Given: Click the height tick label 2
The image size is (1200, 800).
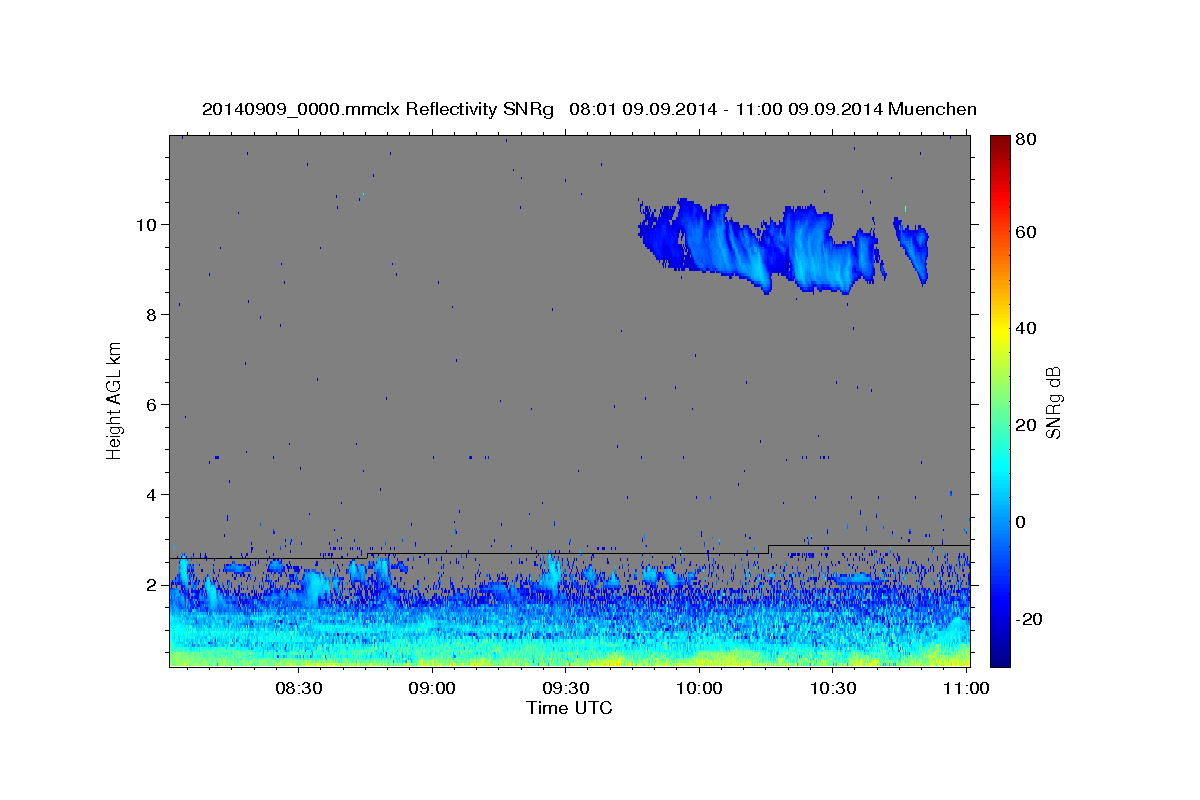Looking at the screenshot, I should pos(153,584).
